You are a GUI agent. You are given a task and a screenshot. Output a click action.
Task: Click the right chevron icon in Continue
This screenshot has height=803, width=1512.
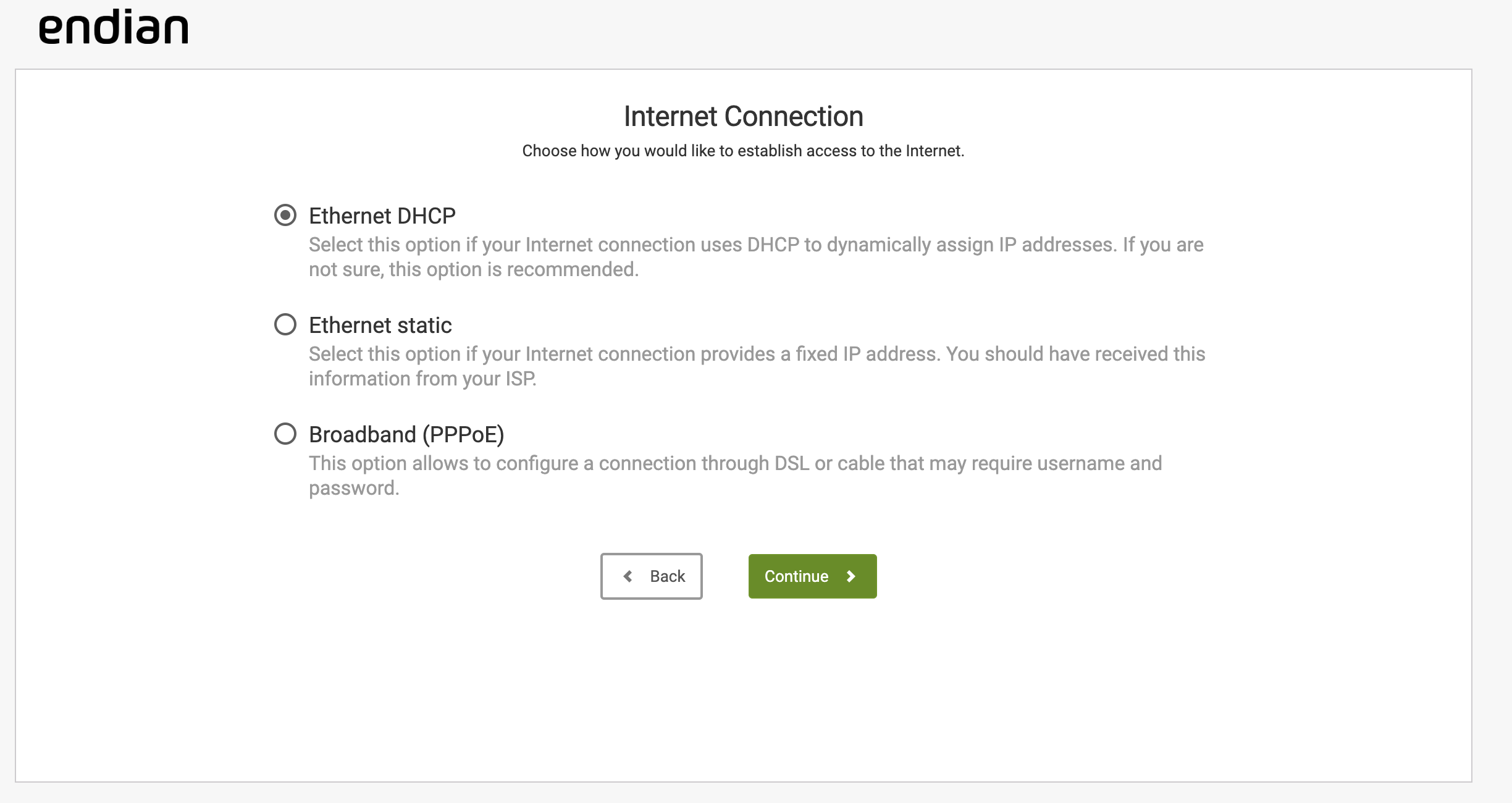[851, 576]
